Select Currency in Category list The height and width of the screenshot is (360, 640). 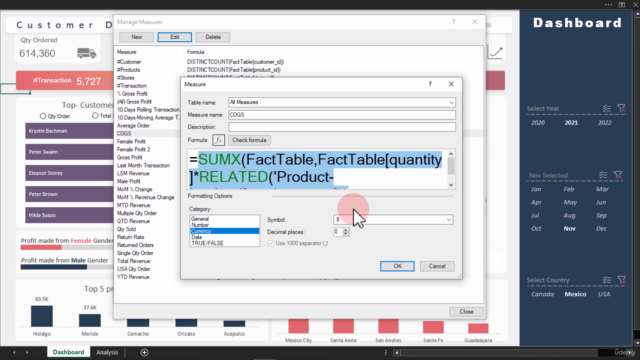[x=224, y=231]
